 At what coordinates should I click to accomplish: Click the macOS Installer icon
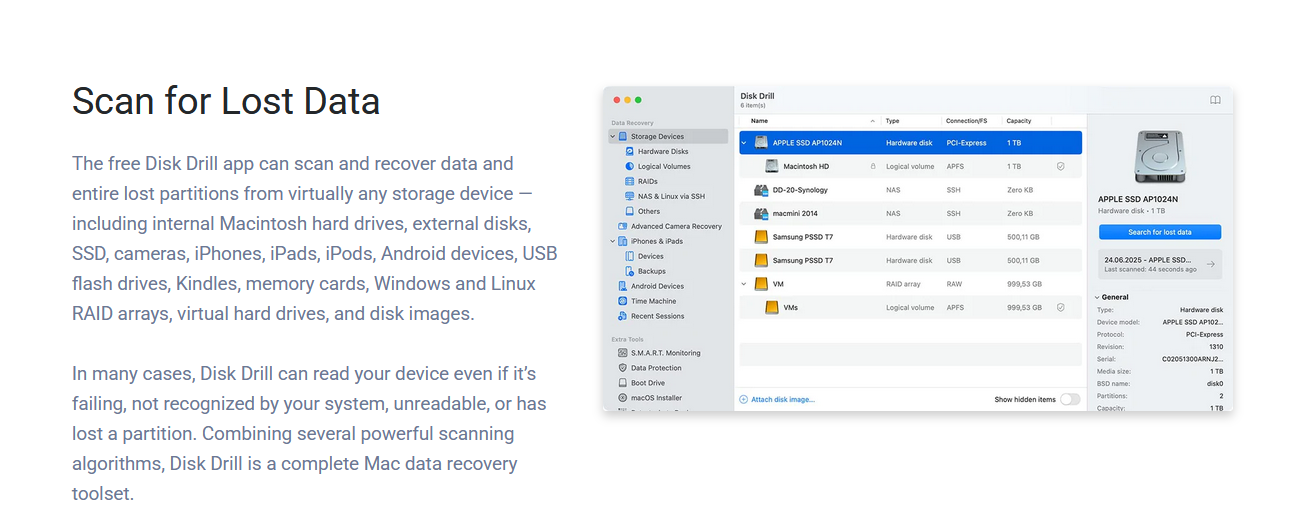pos(622,398)
